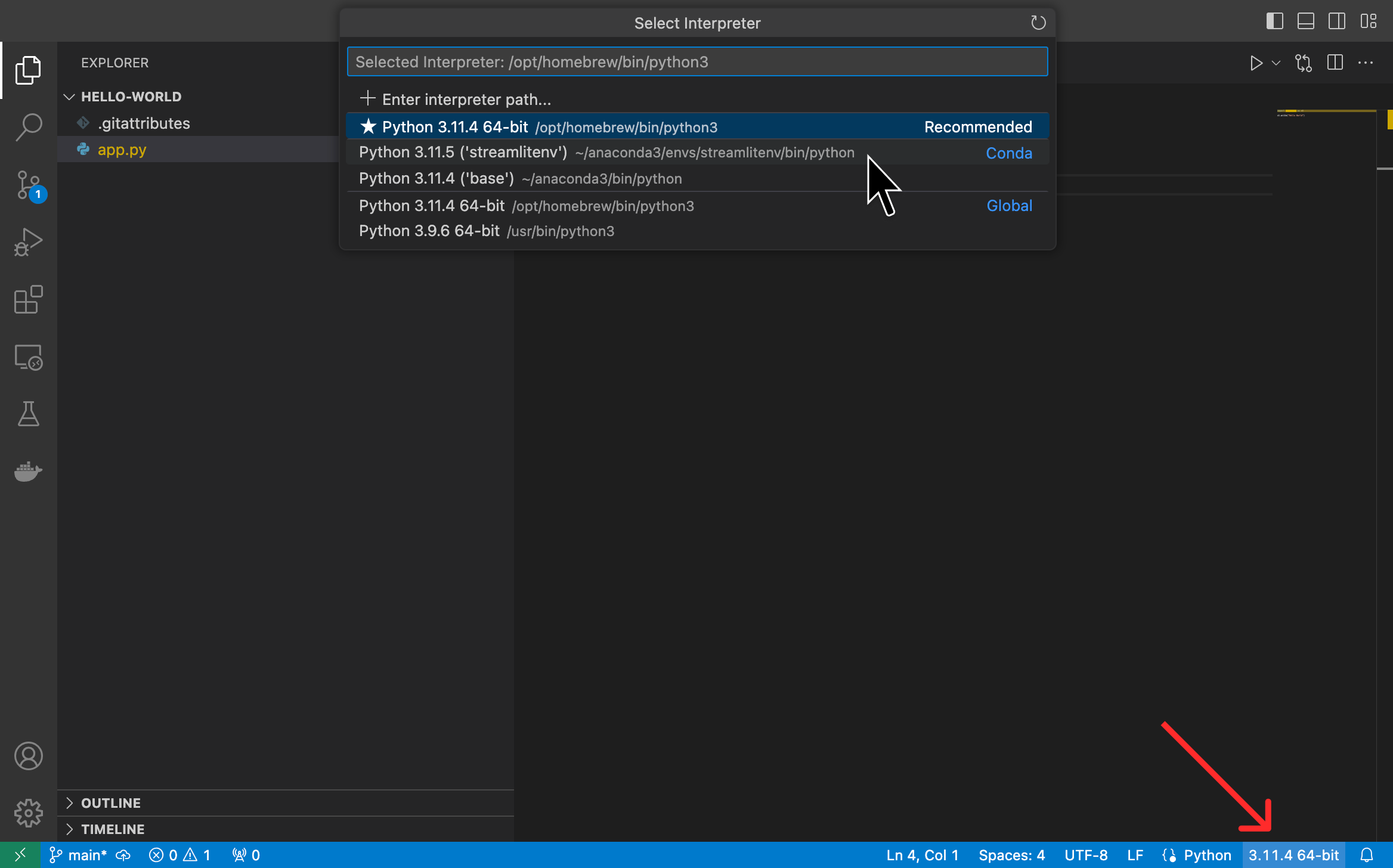Click Enter interpreter path option
The height and width of the screenshot is (868, 1393).
point(466,99)
